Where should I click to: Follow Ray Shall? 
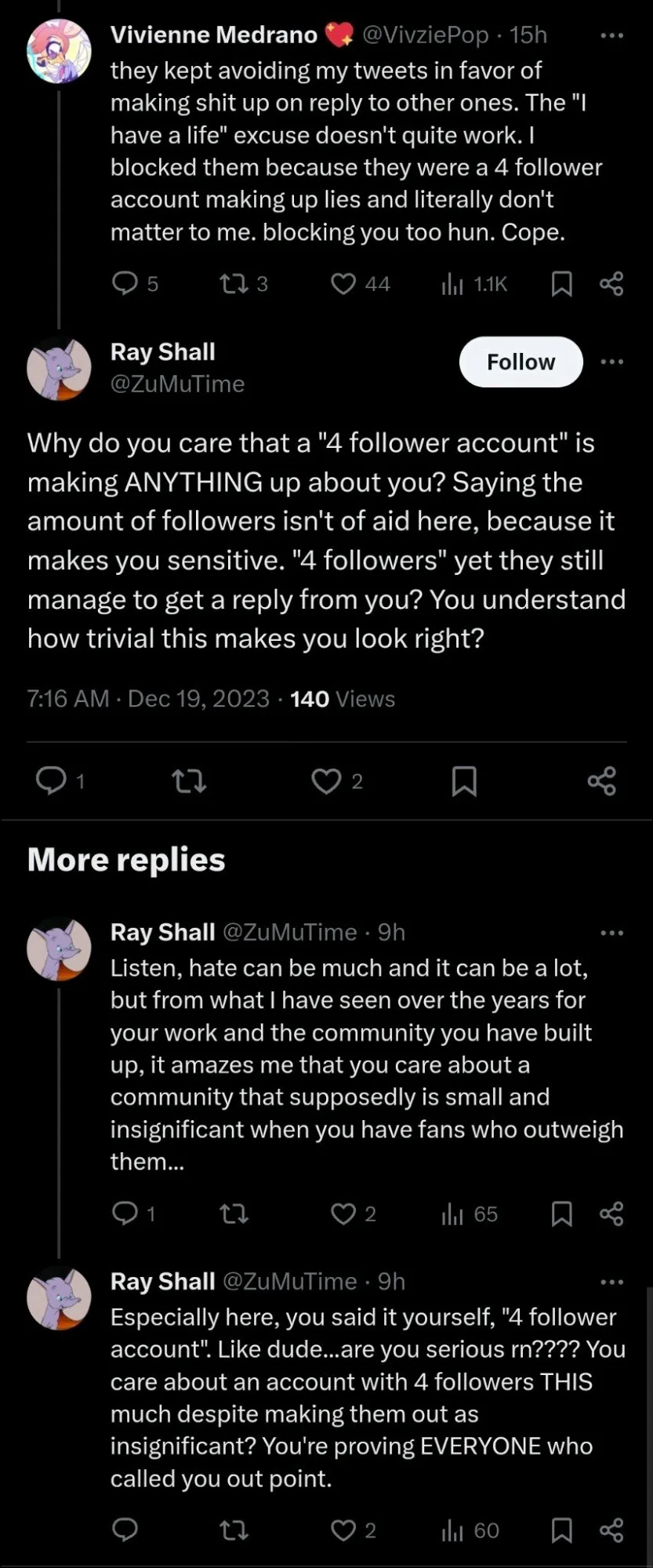(x=521, y=362)
